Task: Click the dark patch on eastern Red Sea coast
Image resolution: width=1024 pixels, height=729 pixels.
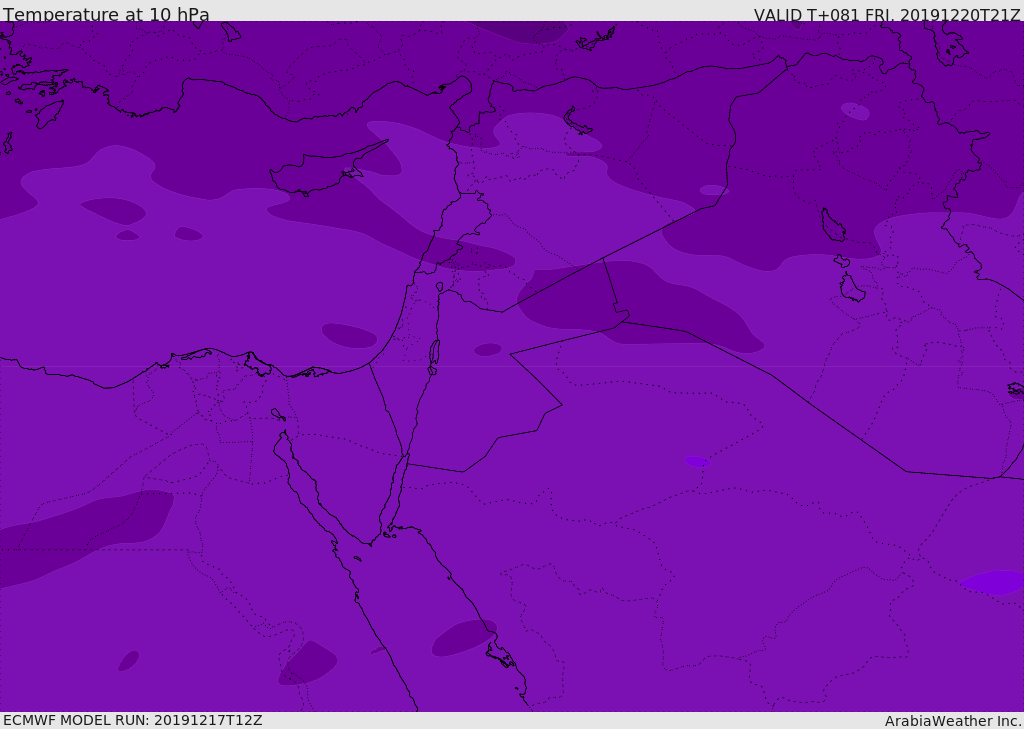Action: tap(463, 638)
